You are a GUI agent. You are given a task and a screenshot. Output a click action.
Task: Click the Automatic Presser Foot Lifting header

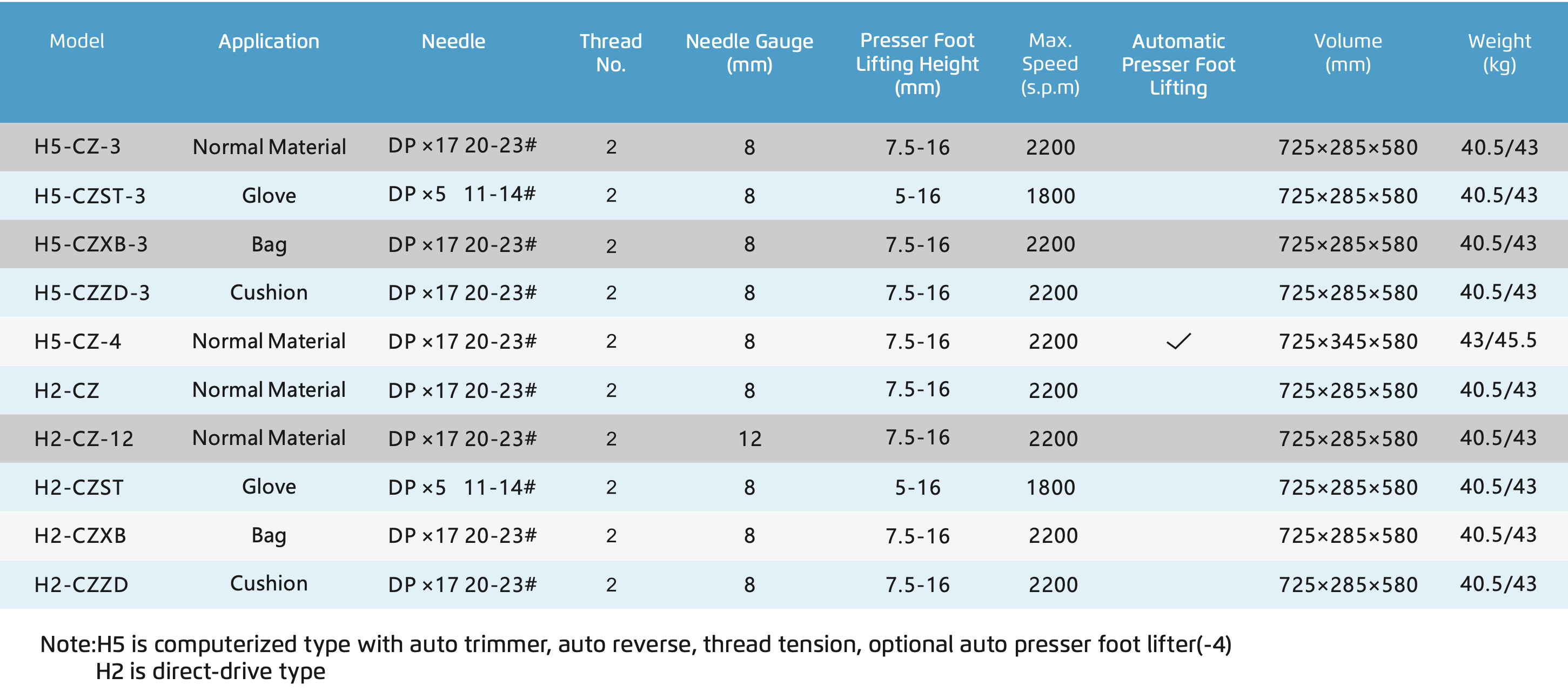(x=1178, y=64)
